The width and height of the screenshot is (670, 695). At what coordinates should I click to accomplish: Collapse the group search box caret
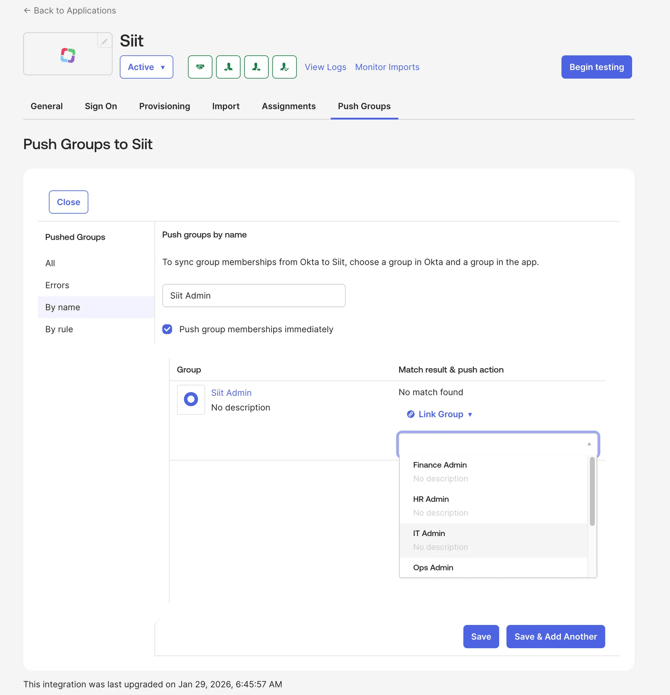click(x=589, y=444)
